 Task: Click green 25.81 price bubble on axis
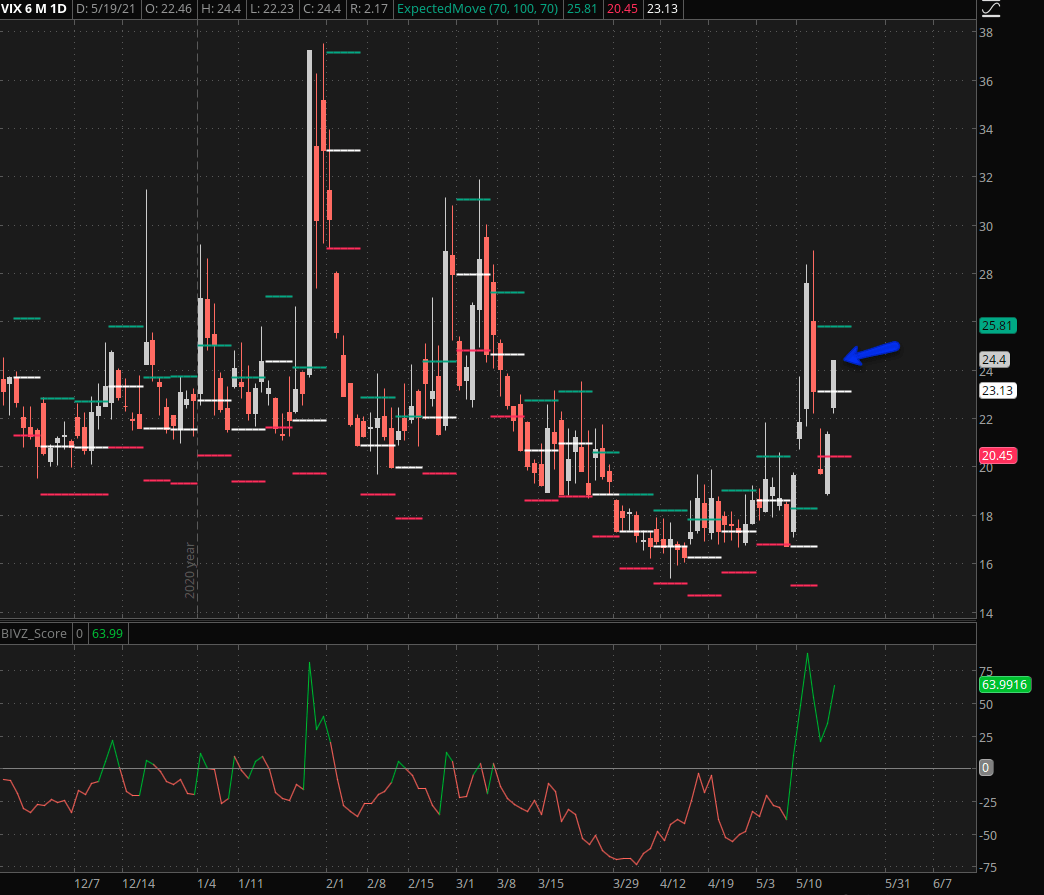coord(996,325)
